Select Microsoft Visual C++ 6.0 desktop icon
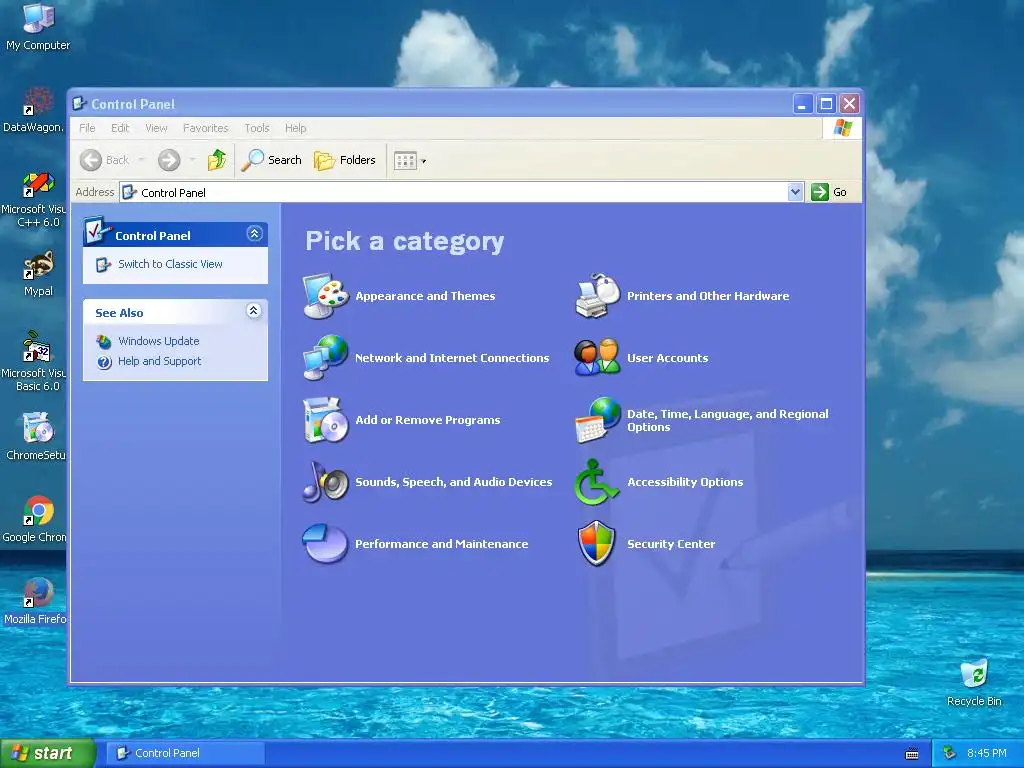Image resolution: width=1024 pixels, height=768 pixels. point(34,199)
